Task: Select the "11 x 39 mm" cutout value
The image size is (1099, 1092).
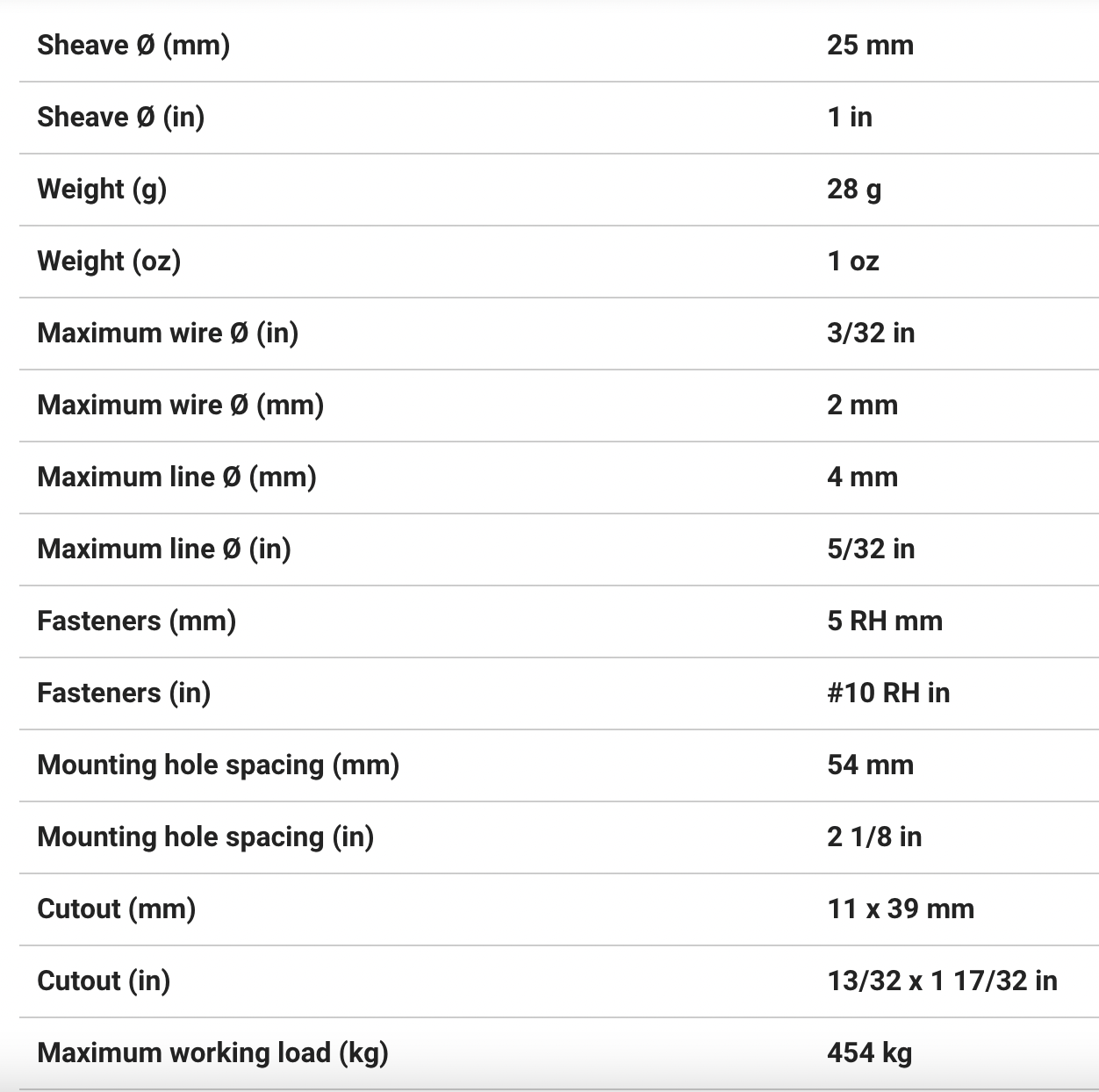Action: pyautogui.click(x=900, y=909)
